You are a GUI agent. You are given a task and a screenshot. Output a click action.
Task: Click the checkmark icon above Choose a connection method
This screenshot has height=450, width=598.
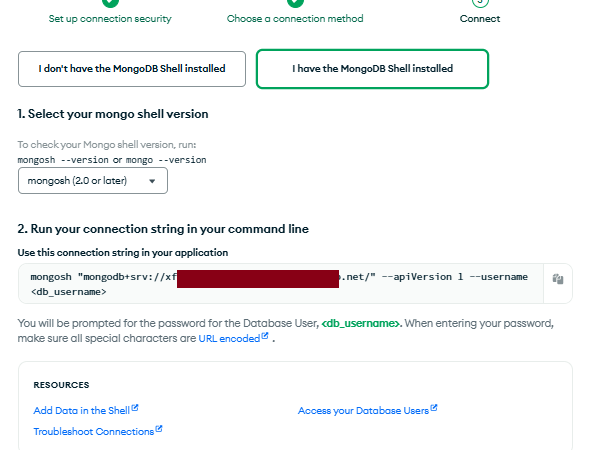coord(295,2)
